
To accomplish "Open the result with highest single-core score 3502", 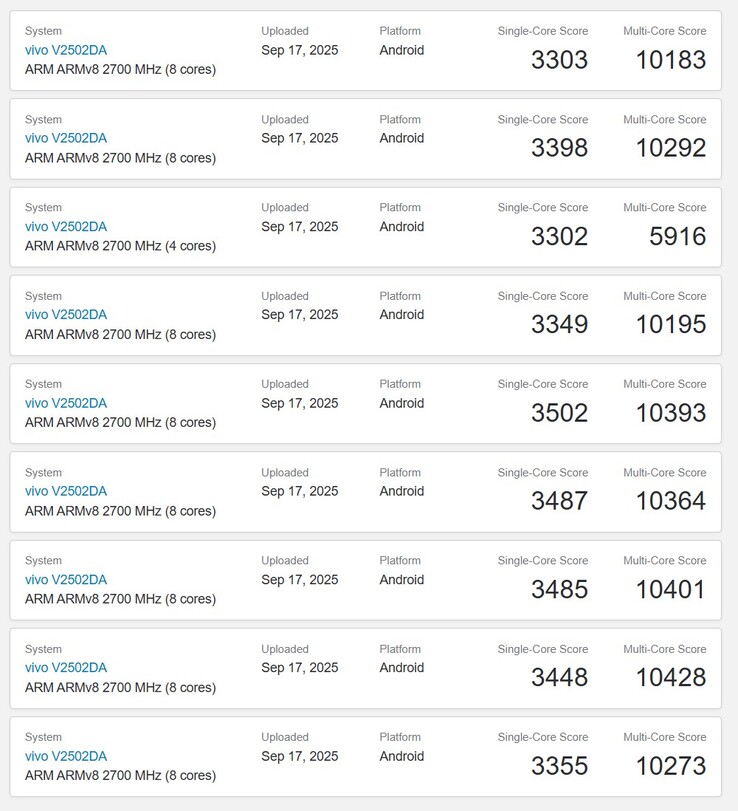I will pos(65,403).
